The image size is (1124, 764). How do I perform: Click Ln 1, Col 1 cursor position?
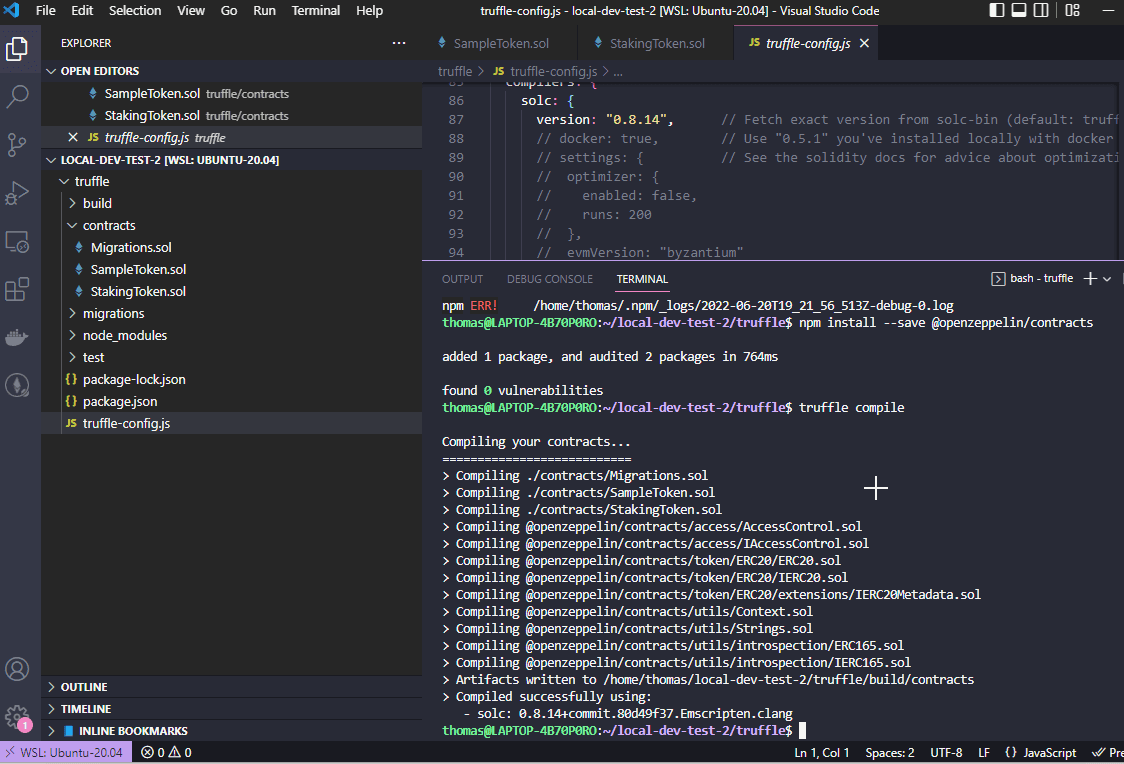(x=821, y=753)
